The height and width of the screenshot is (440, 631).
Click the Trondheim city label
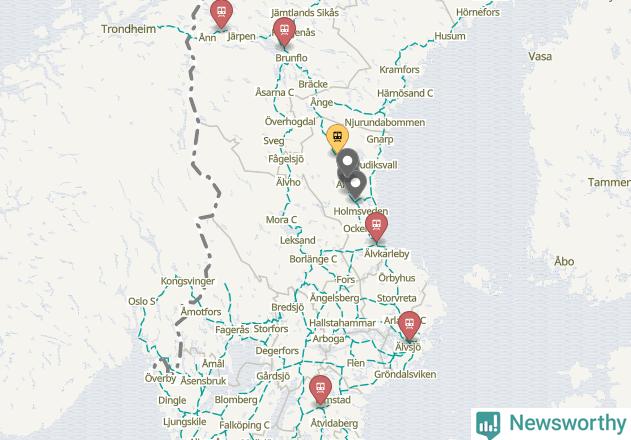[x=128, y=29]
